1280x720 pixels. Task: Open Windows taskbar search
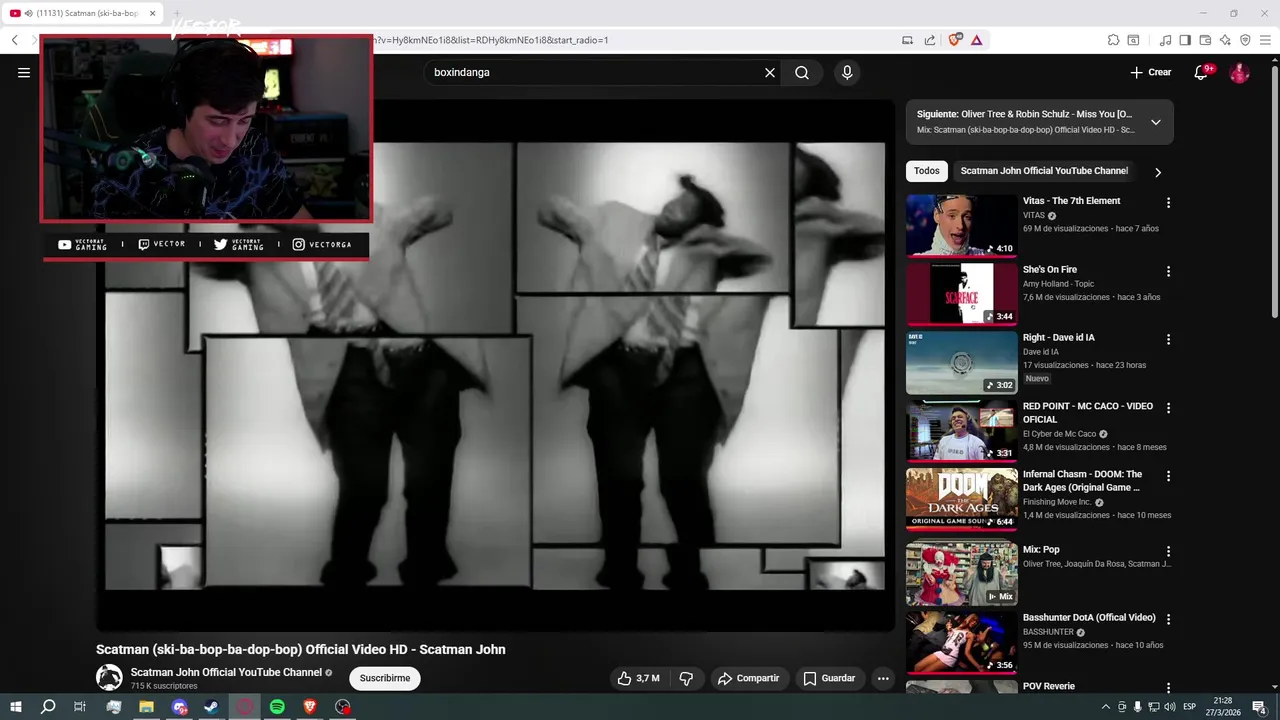point(48,706)
